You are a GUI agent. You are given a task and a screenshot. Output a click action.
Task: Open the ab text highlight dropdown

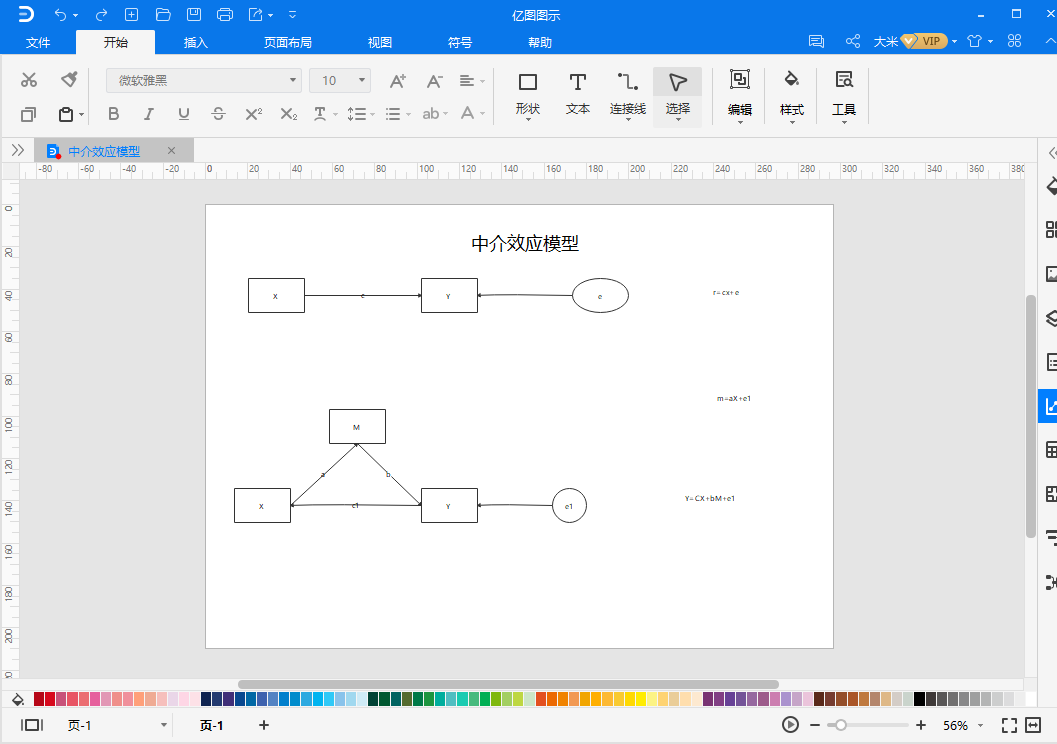tap(435, 114)
